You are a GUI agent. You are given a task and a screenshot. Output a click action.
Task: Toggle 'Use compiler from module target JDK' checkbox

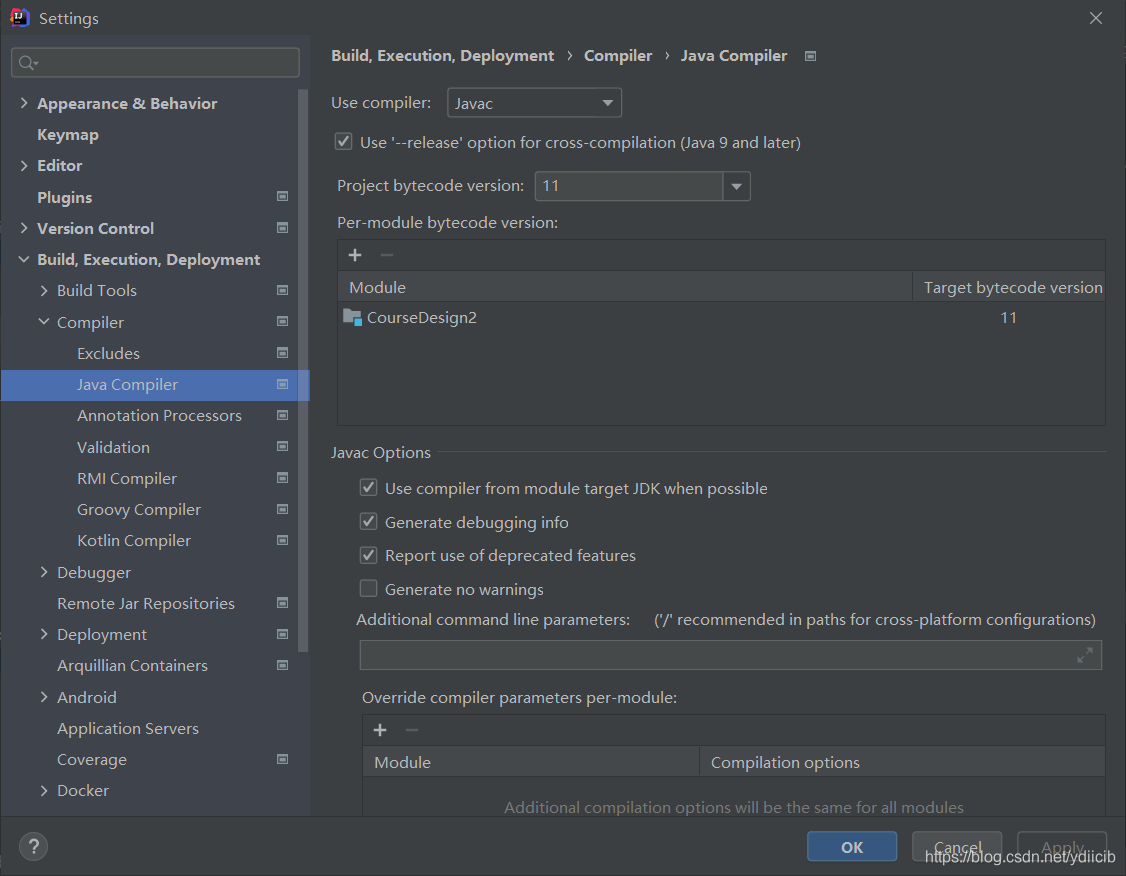pyautogui.click(x=368, y=488)
